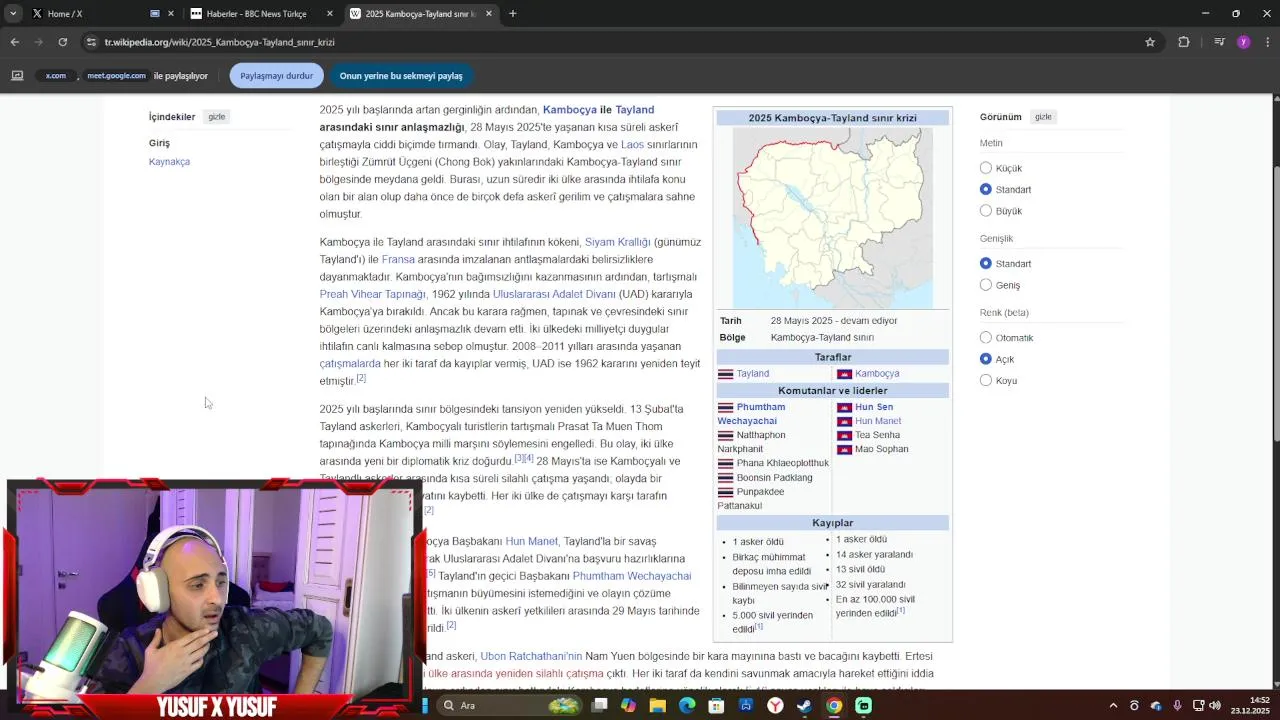This screenshot has width=1280, height=720.
Task: Switch to Haberler - BBC News Türkçe tab
Action: click(x=255, y=14)
